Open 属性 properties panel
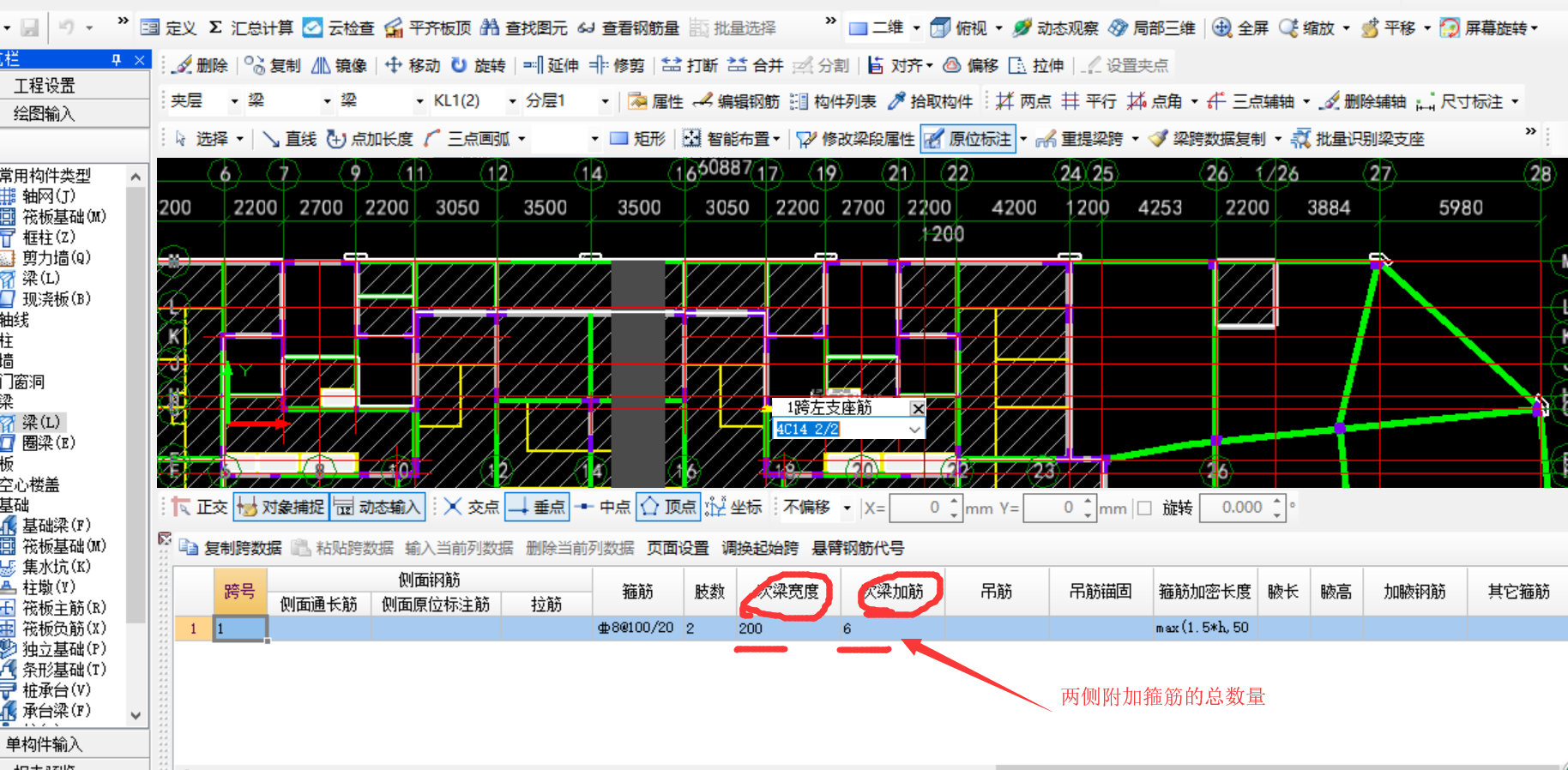Image resolution: width=1568 pixels, height=770 pixels. [x=656, y=101]
